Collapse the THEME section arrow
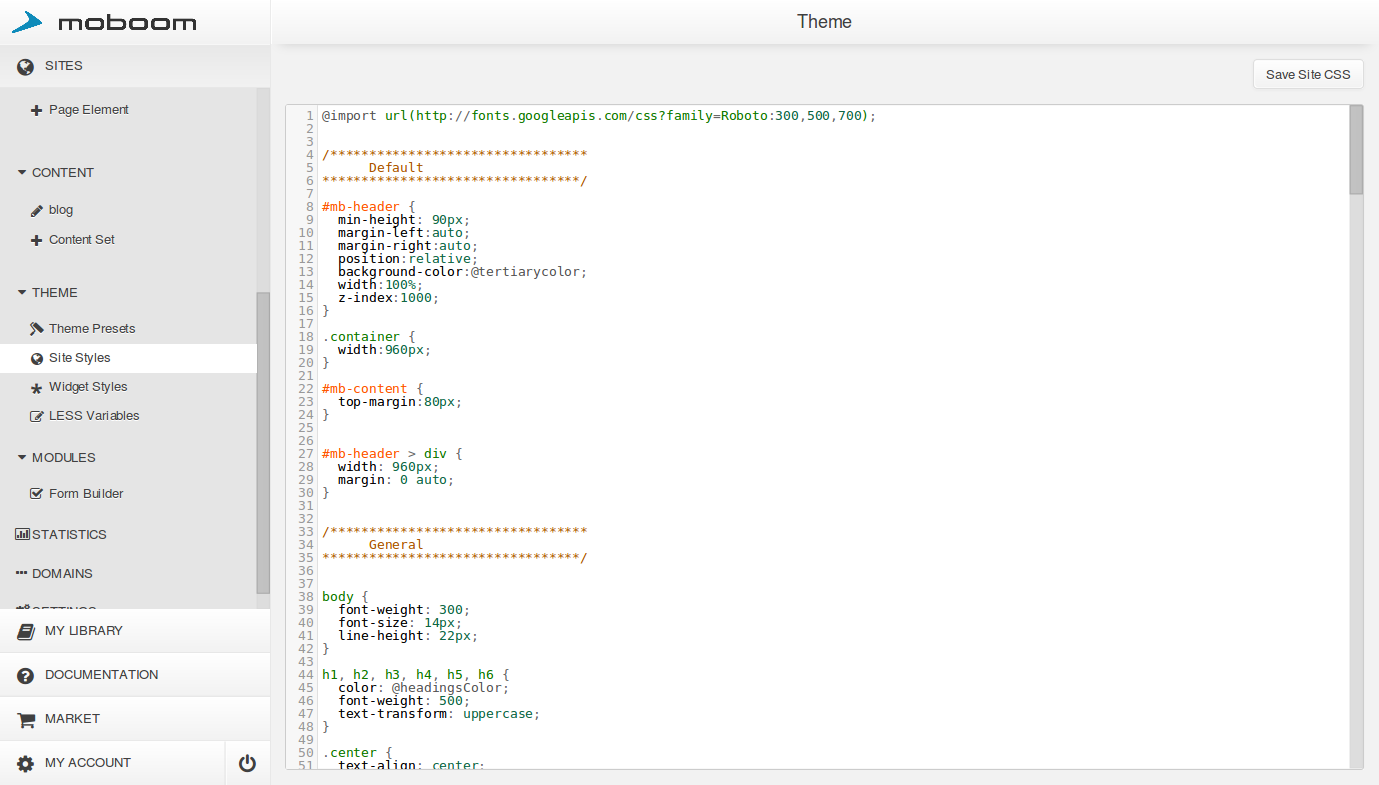 [22, 293]
